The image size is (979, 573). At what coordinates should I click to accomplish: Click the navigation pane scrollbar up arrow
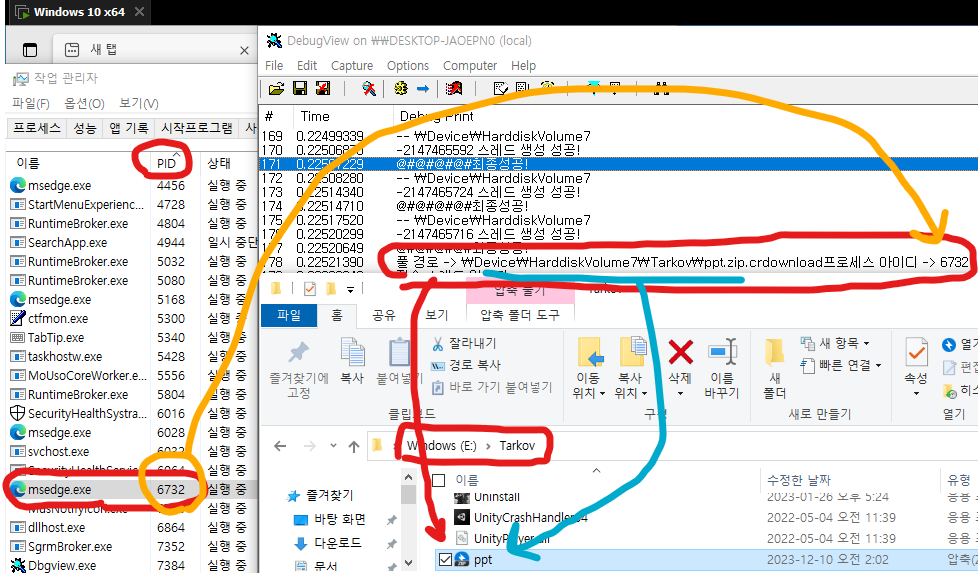tap(408, 478)
